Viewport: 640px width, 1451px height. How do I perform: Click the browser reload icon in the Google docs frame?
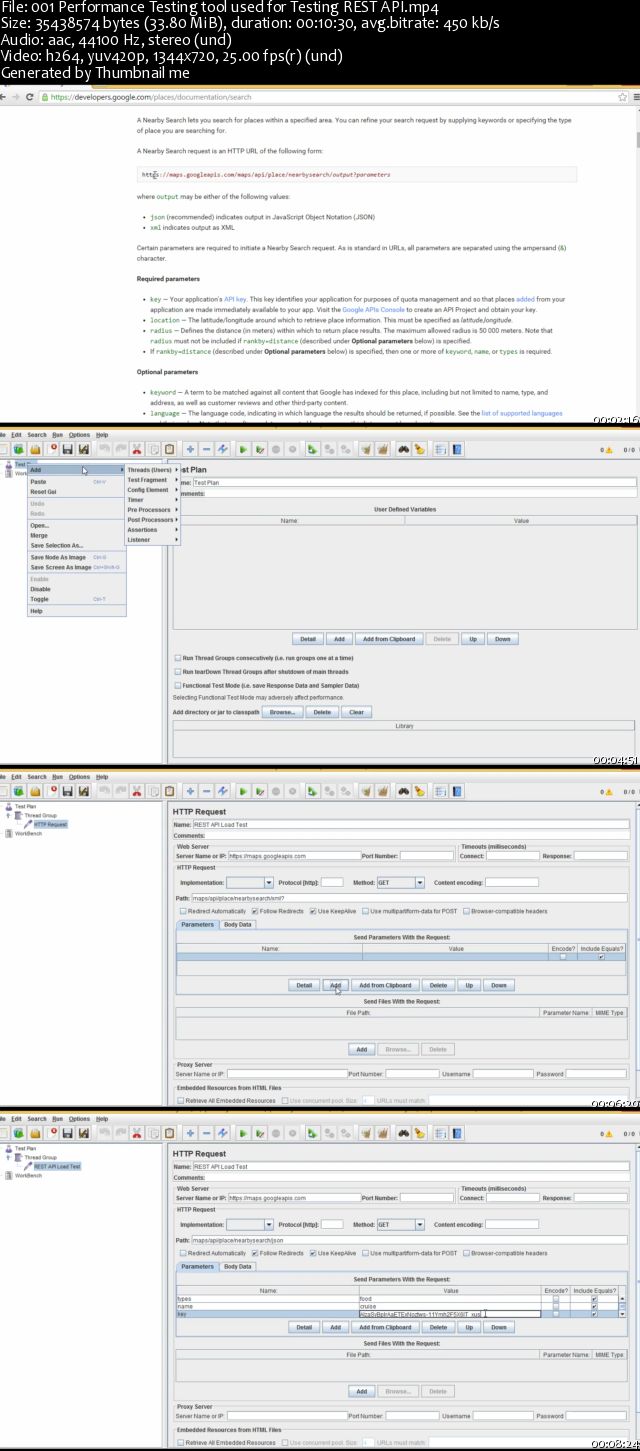pos(30,97)
